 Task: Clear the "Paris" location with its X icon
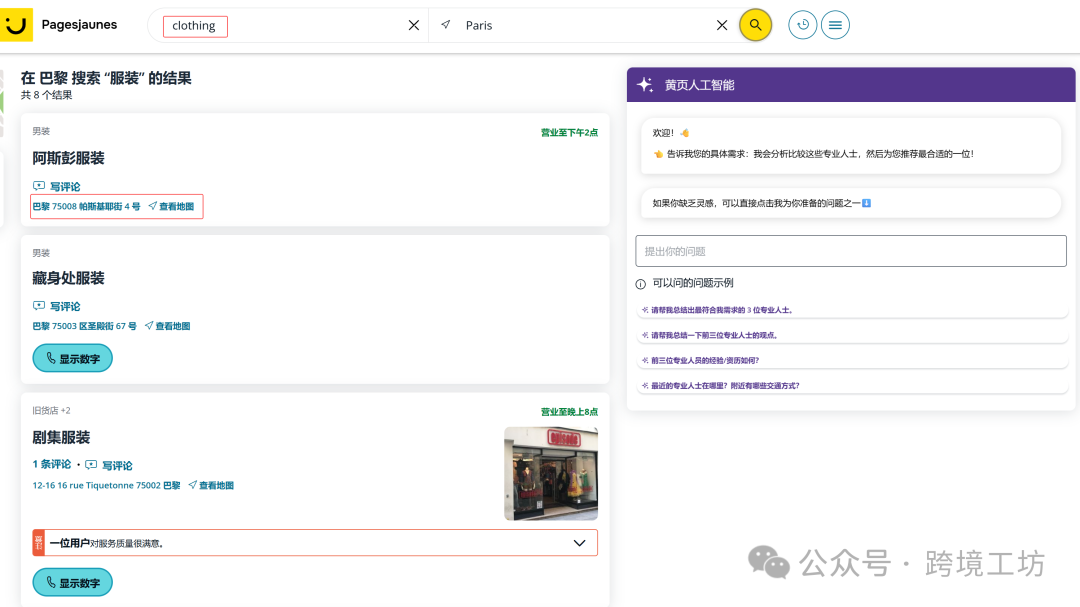tap(722, 24)
